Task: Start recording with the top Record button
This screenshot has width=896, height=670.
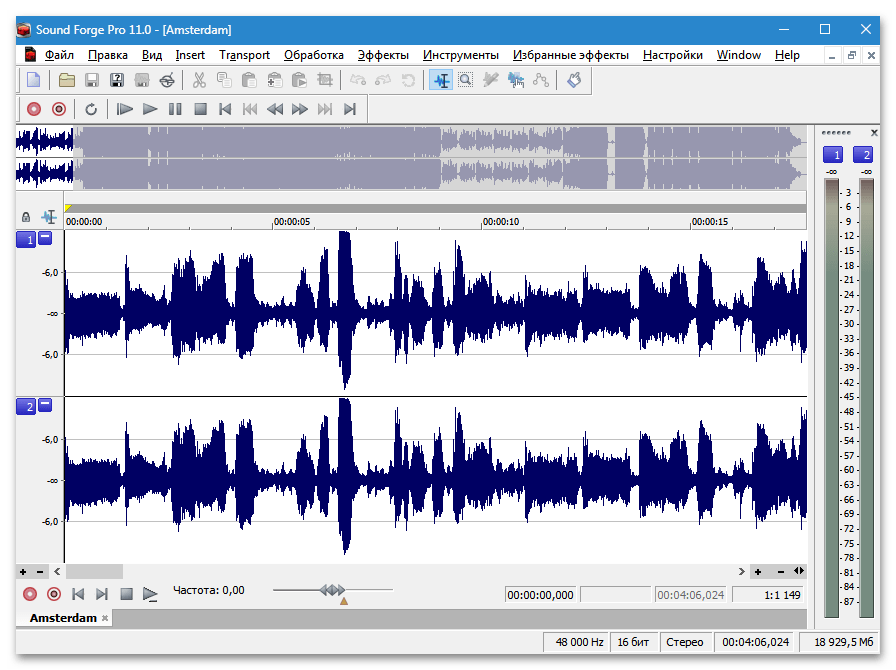Action: (34, 109)
